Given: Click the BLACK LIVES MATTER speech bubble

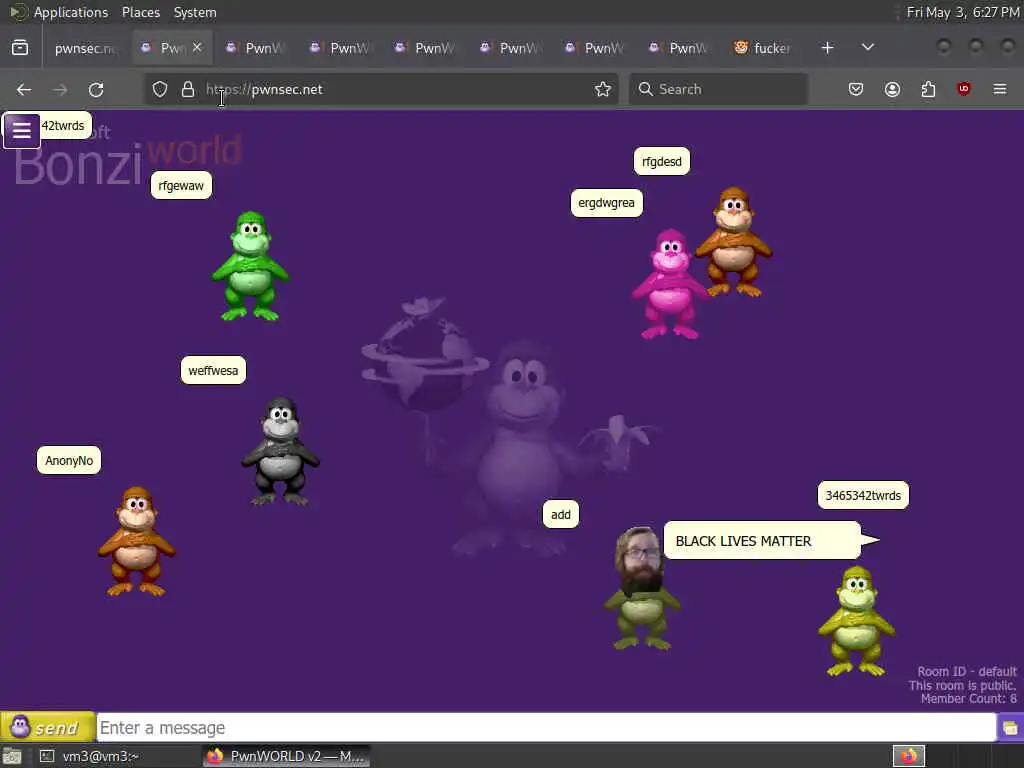Looking at the screenshot, I should [763, 541].
